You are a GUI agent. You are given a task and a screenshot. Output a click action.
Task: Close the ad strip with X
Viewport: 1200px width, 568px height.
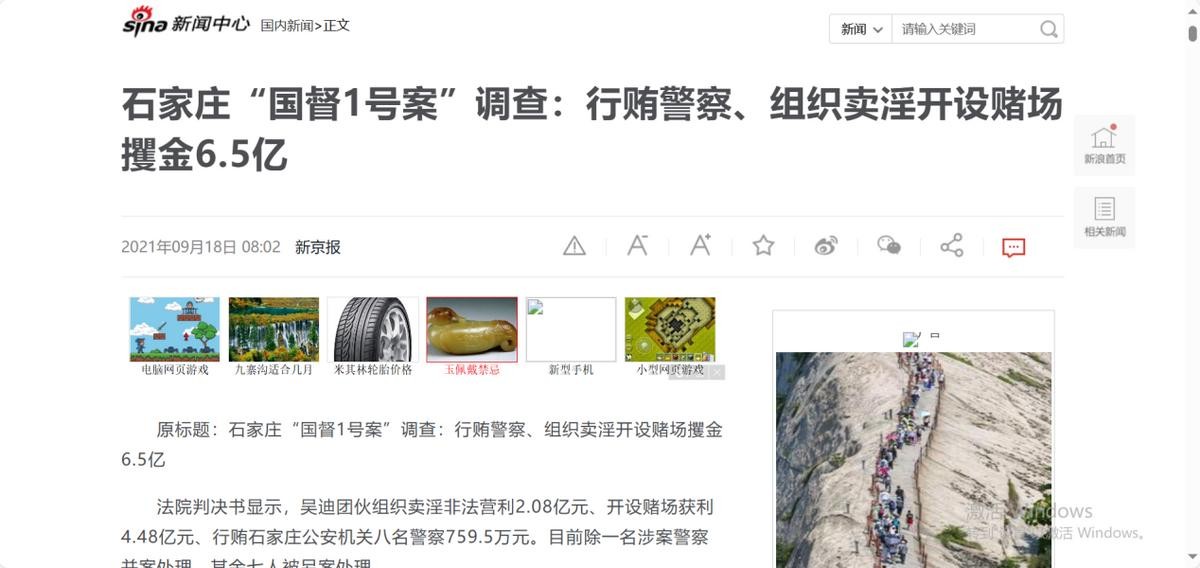[717, 372]
